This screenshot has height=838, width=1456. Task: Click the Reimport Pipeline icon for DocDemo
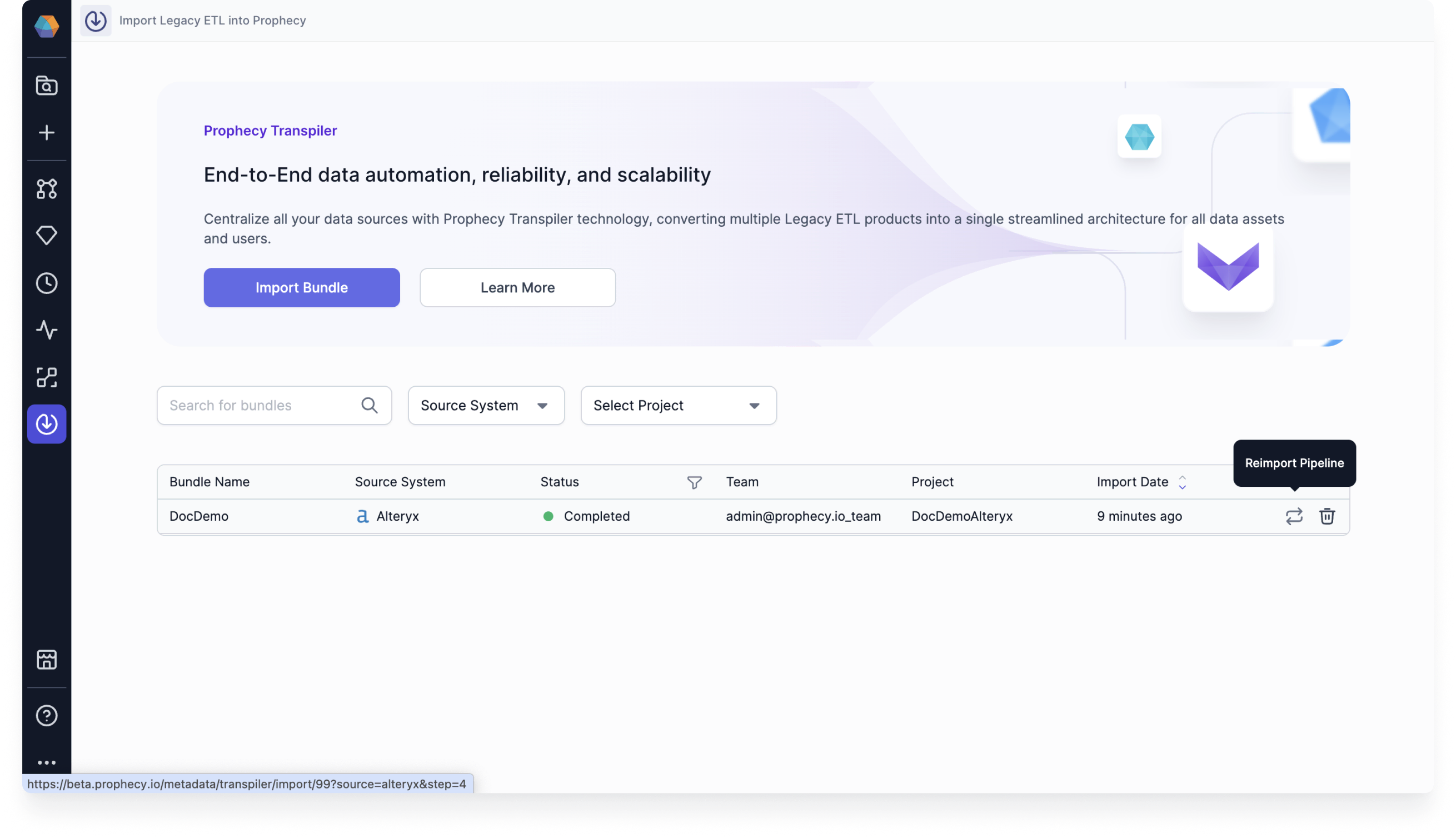(1294, 516)
